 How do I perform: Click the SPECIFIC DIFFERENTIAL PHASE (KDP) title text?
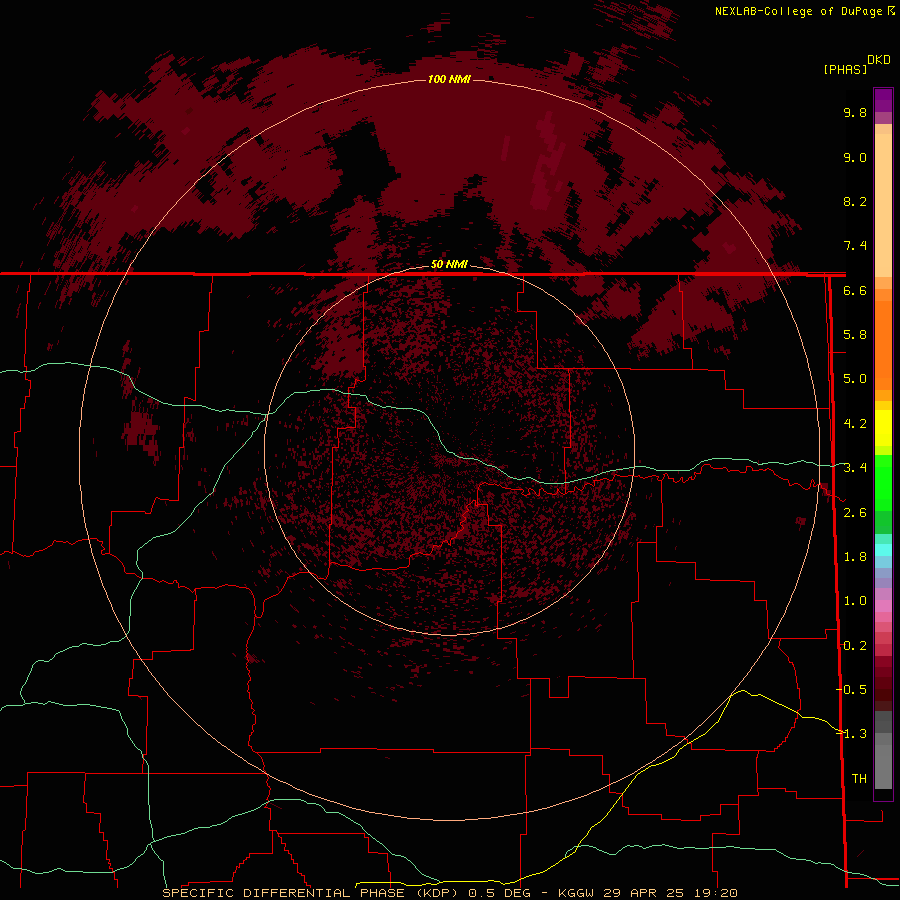click(312, 893)
